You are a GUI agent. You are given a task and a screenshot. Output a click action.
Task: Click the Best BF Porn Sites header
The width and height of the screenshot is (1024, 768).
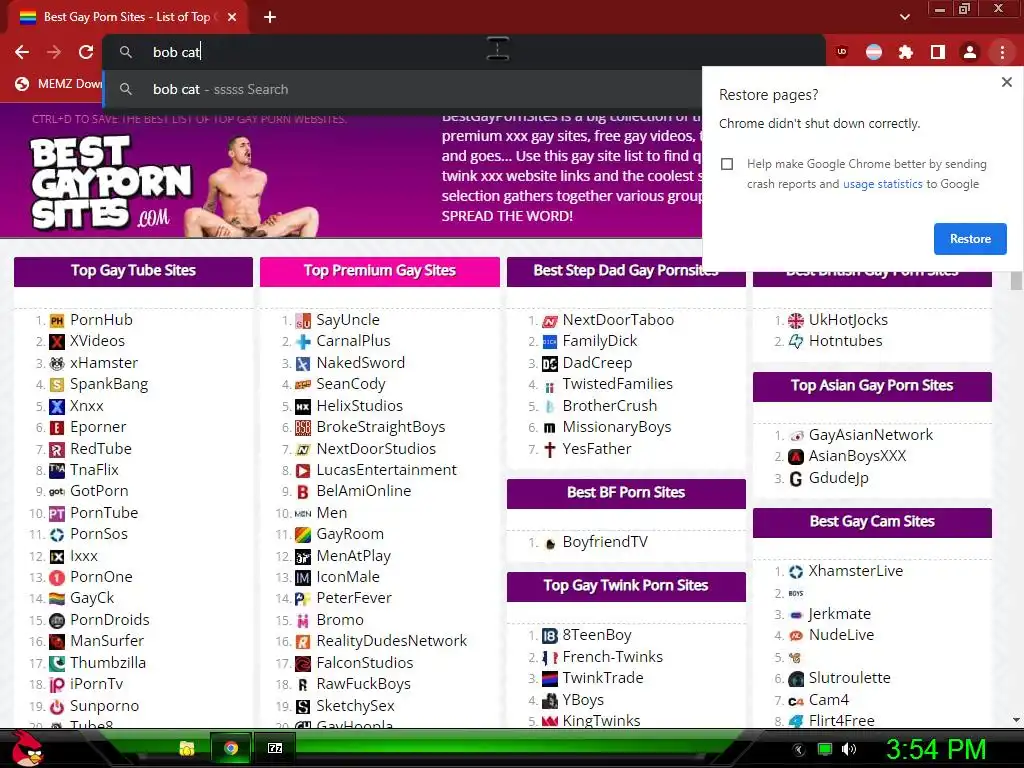click(626, 493)
